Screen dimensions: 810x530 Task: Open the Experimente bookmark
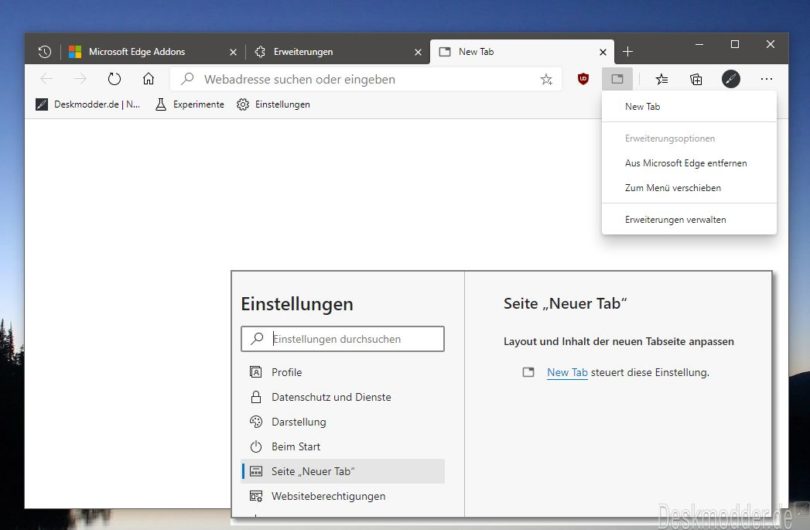click(x=190, y=104)
